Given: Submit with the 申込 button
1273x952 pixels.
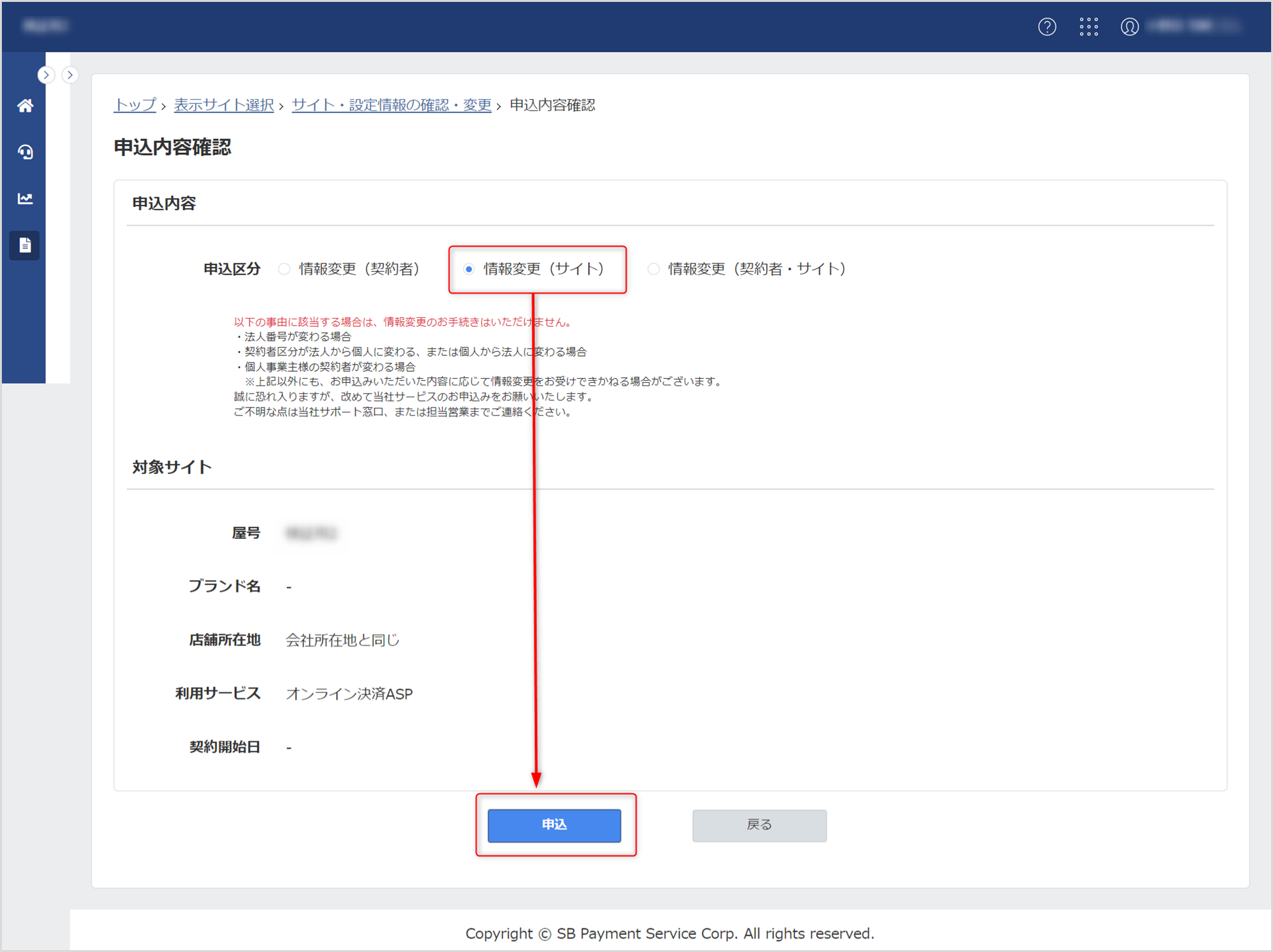Looking at the screenshot, I should point(554,825).
